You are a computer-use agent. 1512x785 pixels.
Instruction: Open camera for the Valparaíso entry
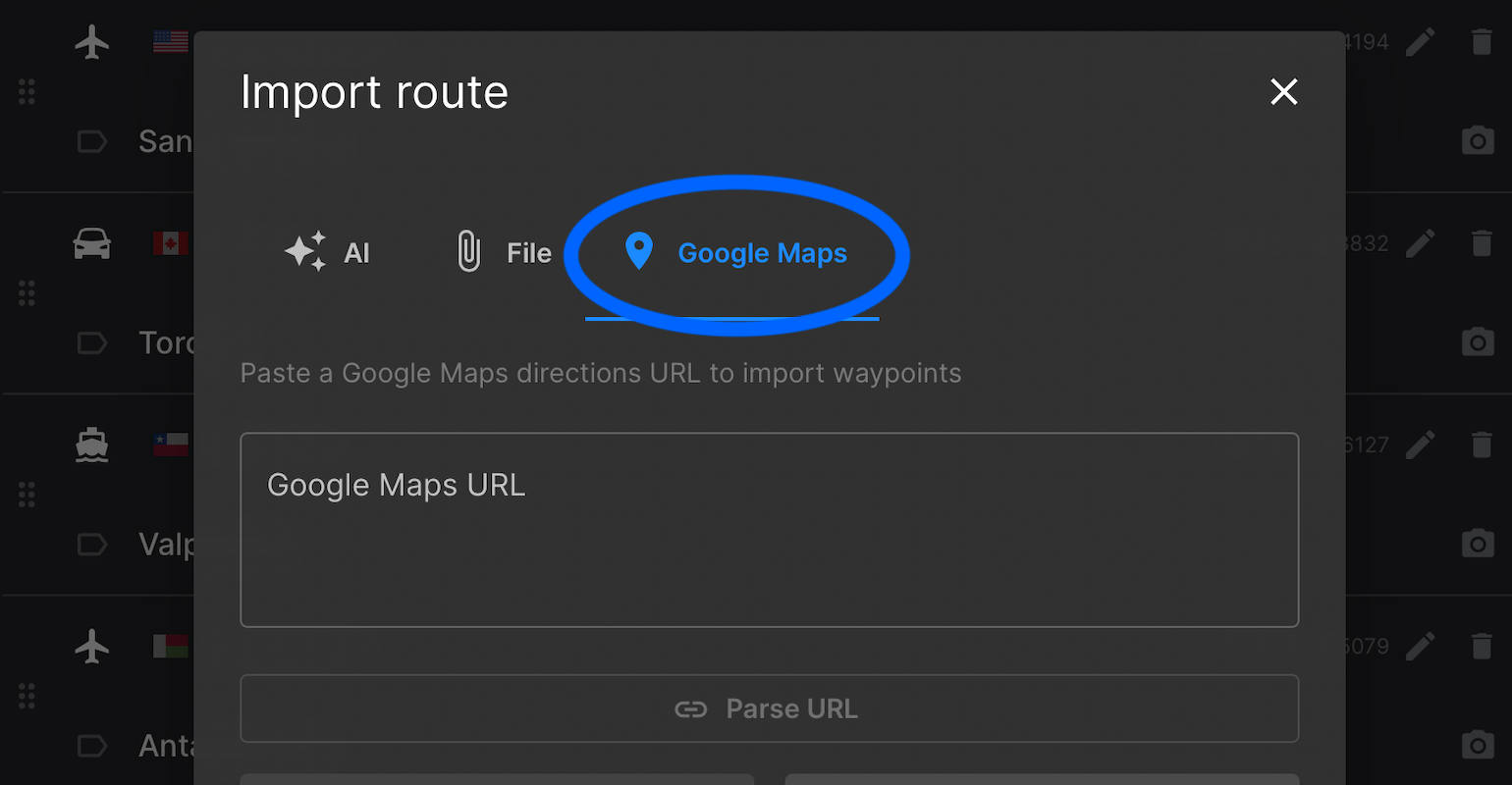1478,544
